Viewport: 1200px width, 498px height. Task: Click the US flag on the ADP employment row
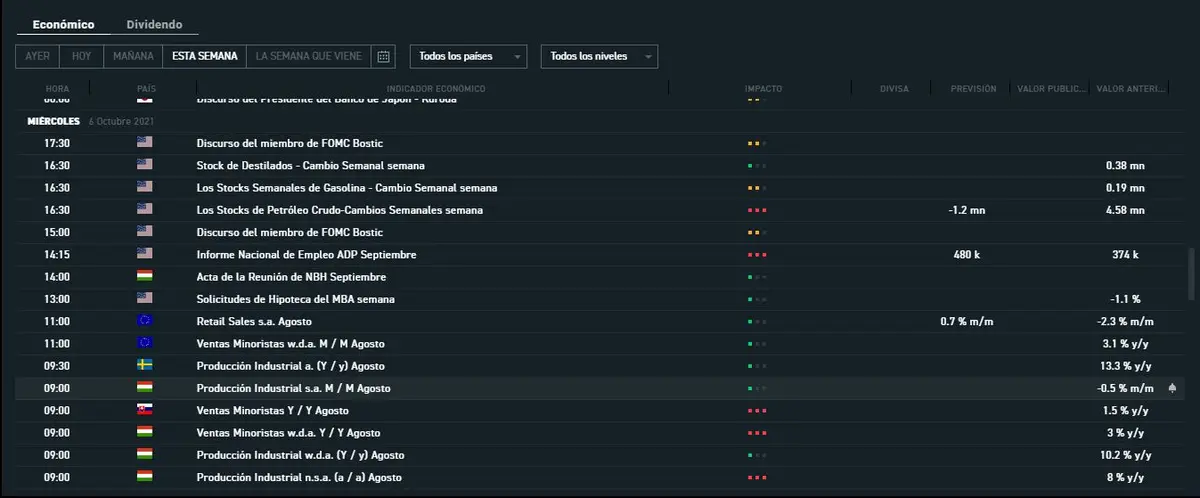click(145, 254)
